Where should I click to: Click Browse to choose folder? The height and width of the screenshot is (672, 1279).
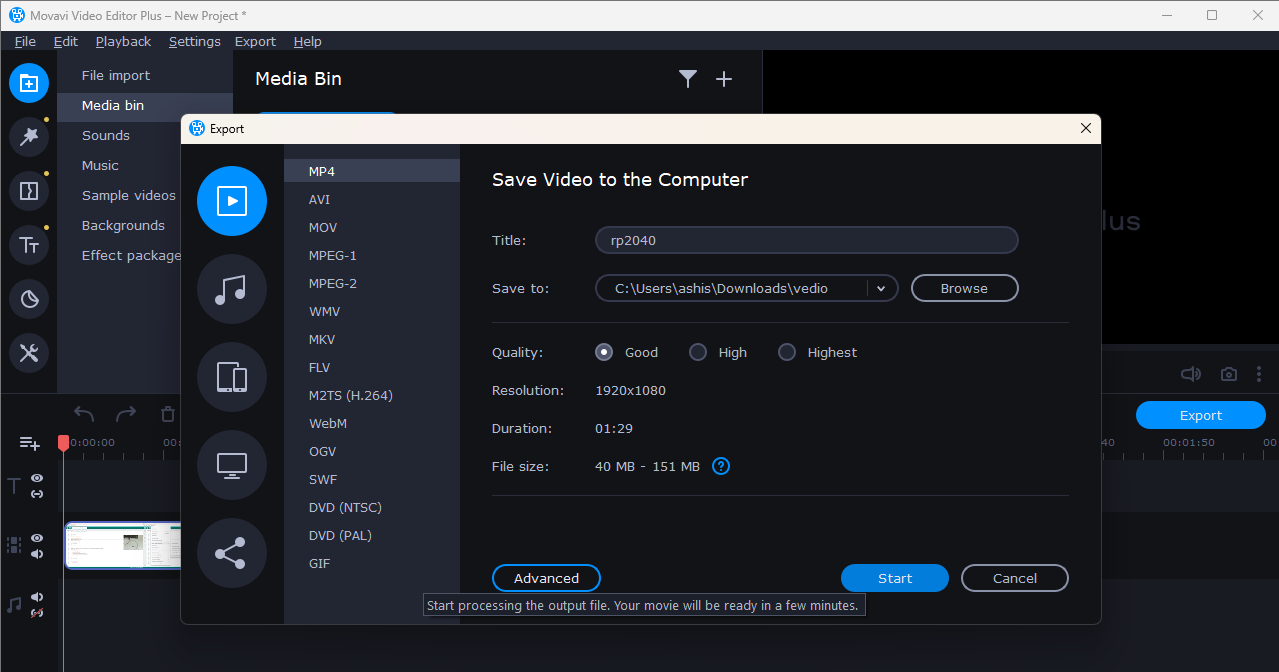pos(964,288)
